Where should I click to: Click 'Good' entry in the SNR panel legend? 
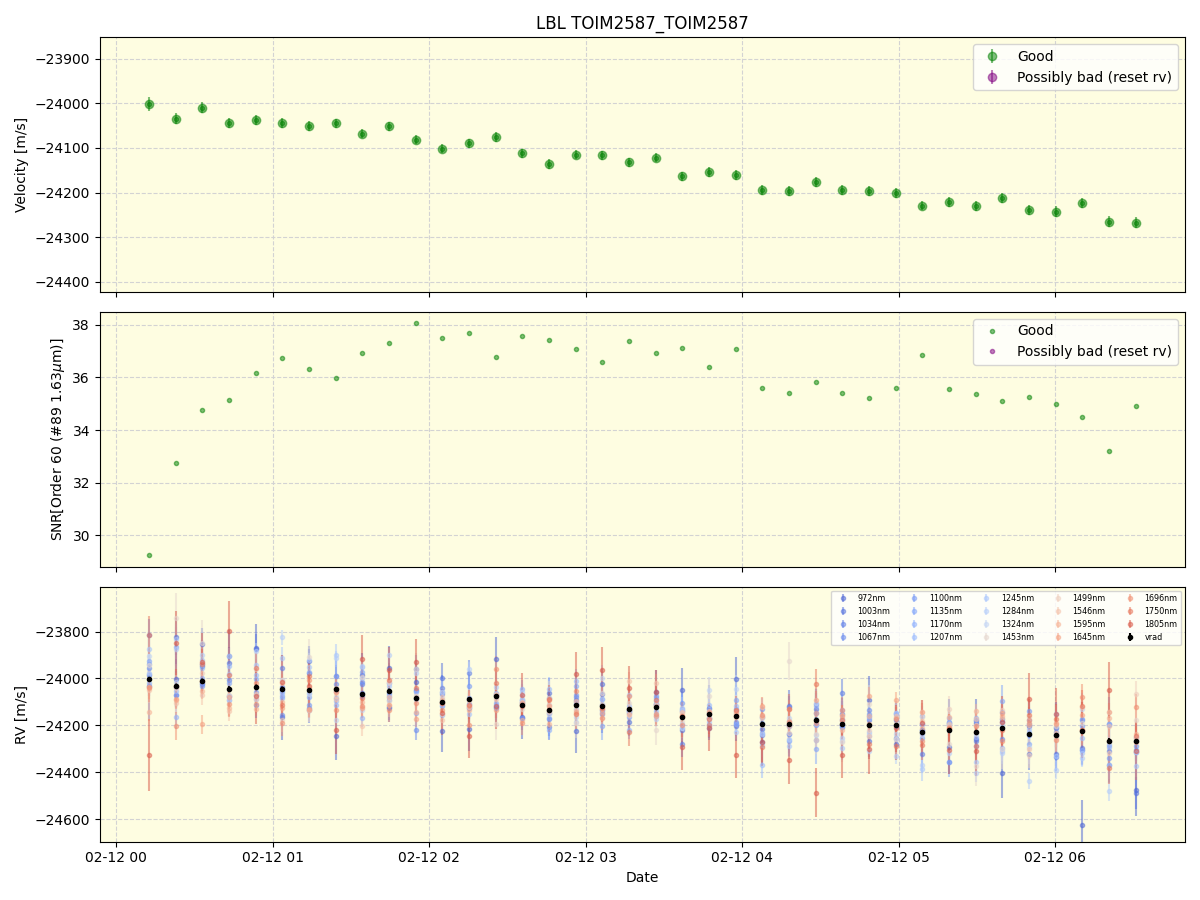[1035, 330]
